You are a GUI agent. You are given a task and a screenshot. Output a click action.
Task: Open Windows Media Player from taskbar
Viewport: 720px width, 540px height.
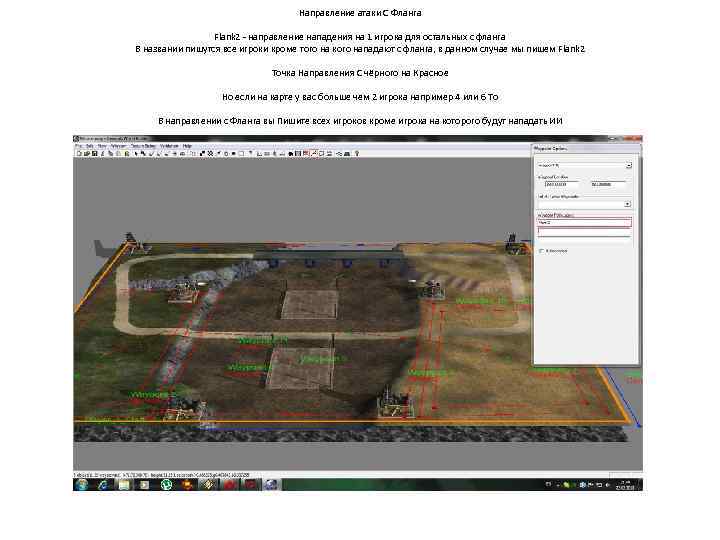(145, 485)
